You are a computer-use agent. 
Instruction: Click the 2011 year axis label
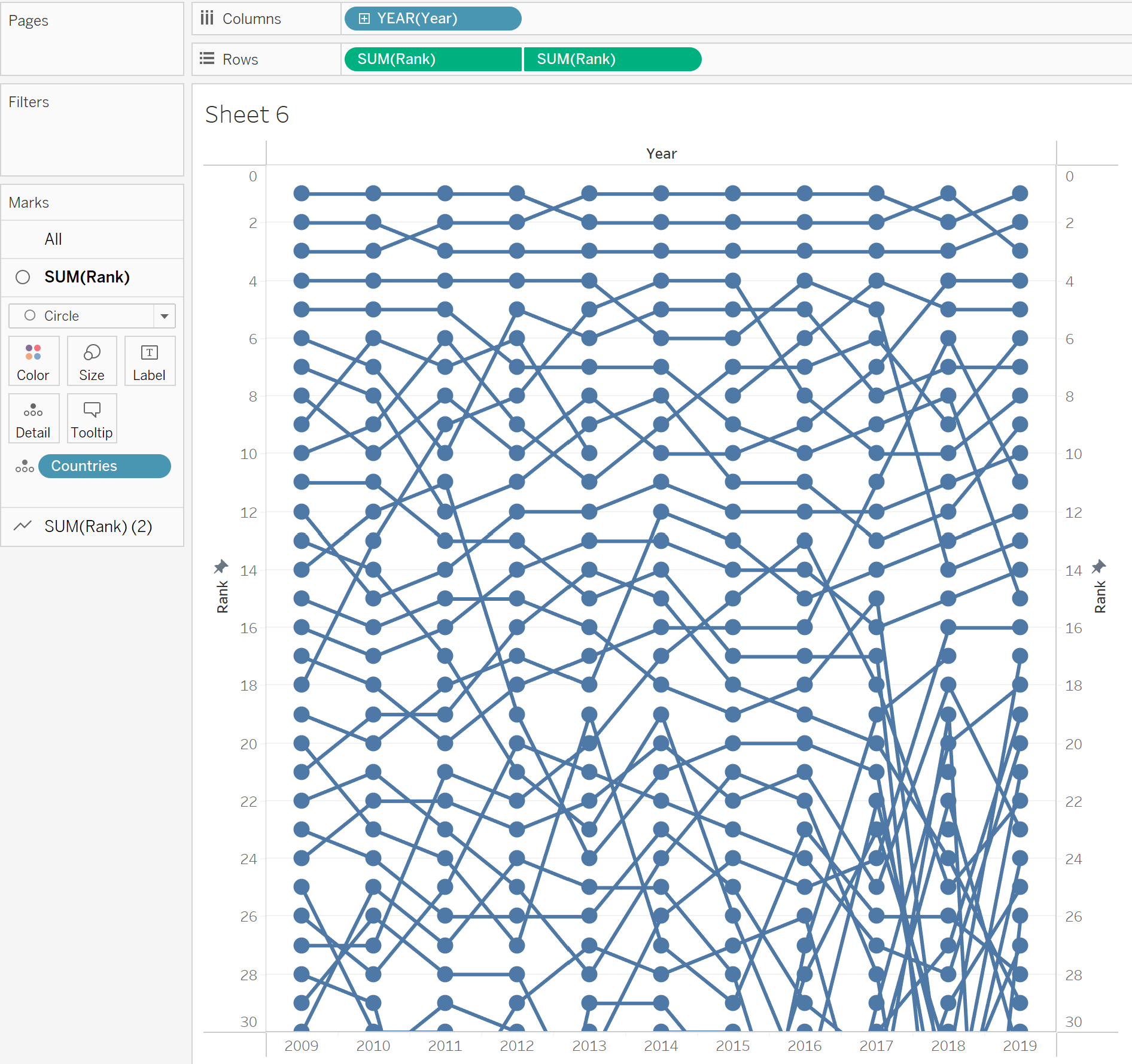[x=445, y=1045]
